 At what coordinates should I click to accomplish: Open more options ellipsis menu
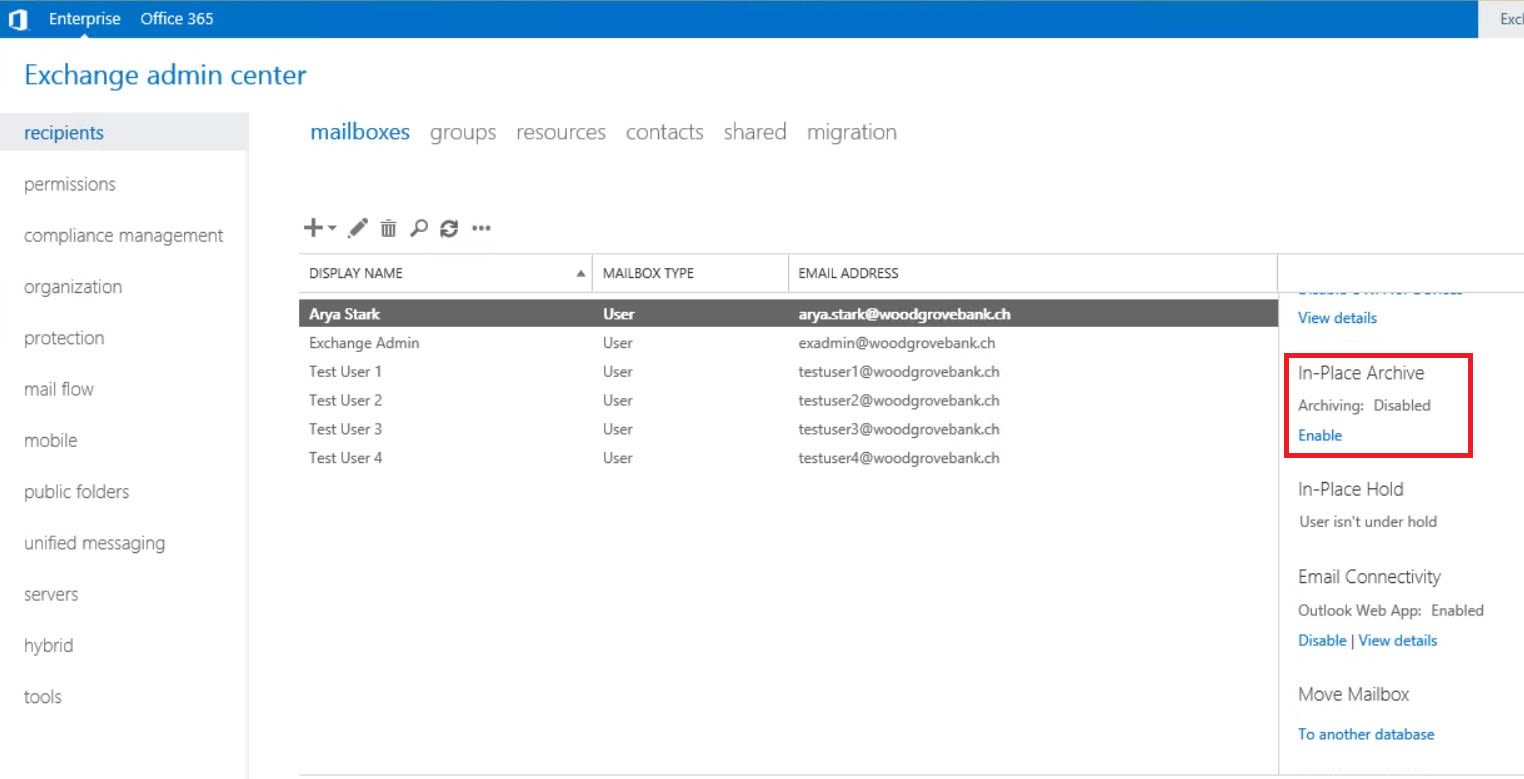click(x=481, y=228)
